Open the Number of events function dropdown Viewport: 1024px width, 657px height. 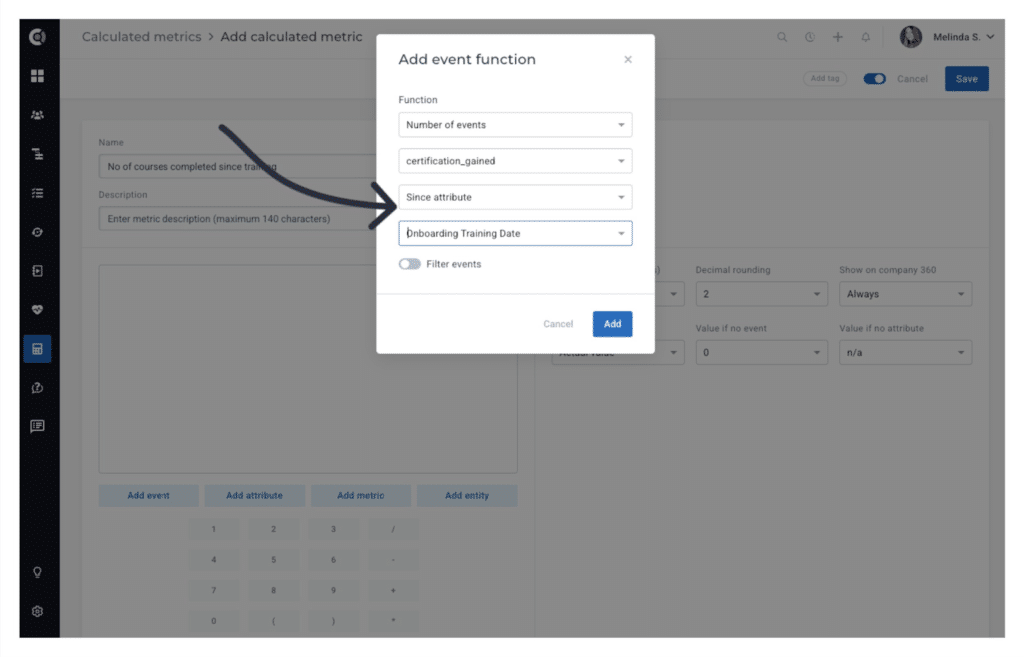point(515,125)
